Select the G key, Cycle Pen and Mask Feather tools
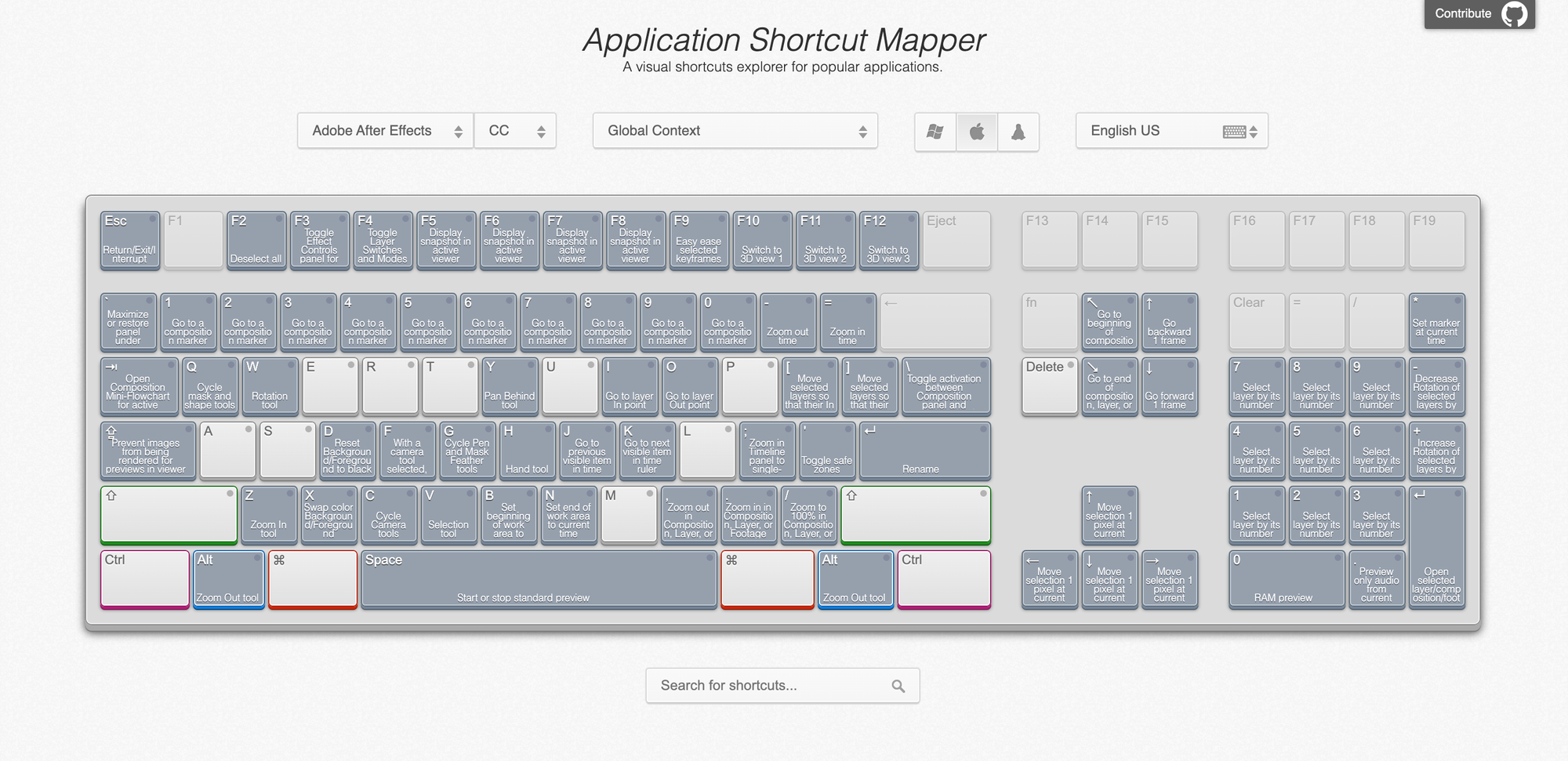The image size is (1568, 761). click(467, 451)
